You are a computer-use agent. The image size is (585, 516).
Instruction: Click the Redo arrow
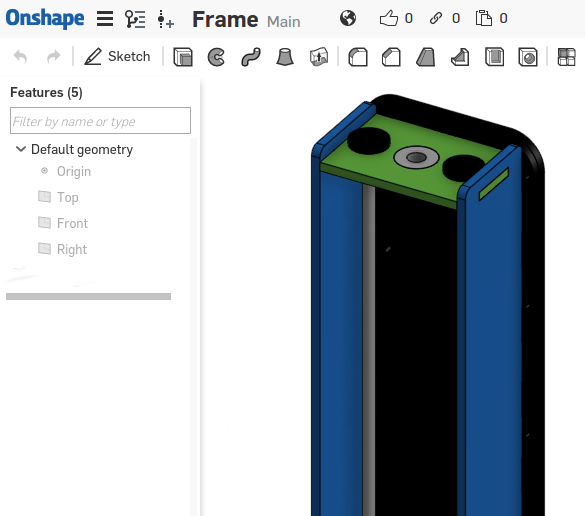coord(53,57)
